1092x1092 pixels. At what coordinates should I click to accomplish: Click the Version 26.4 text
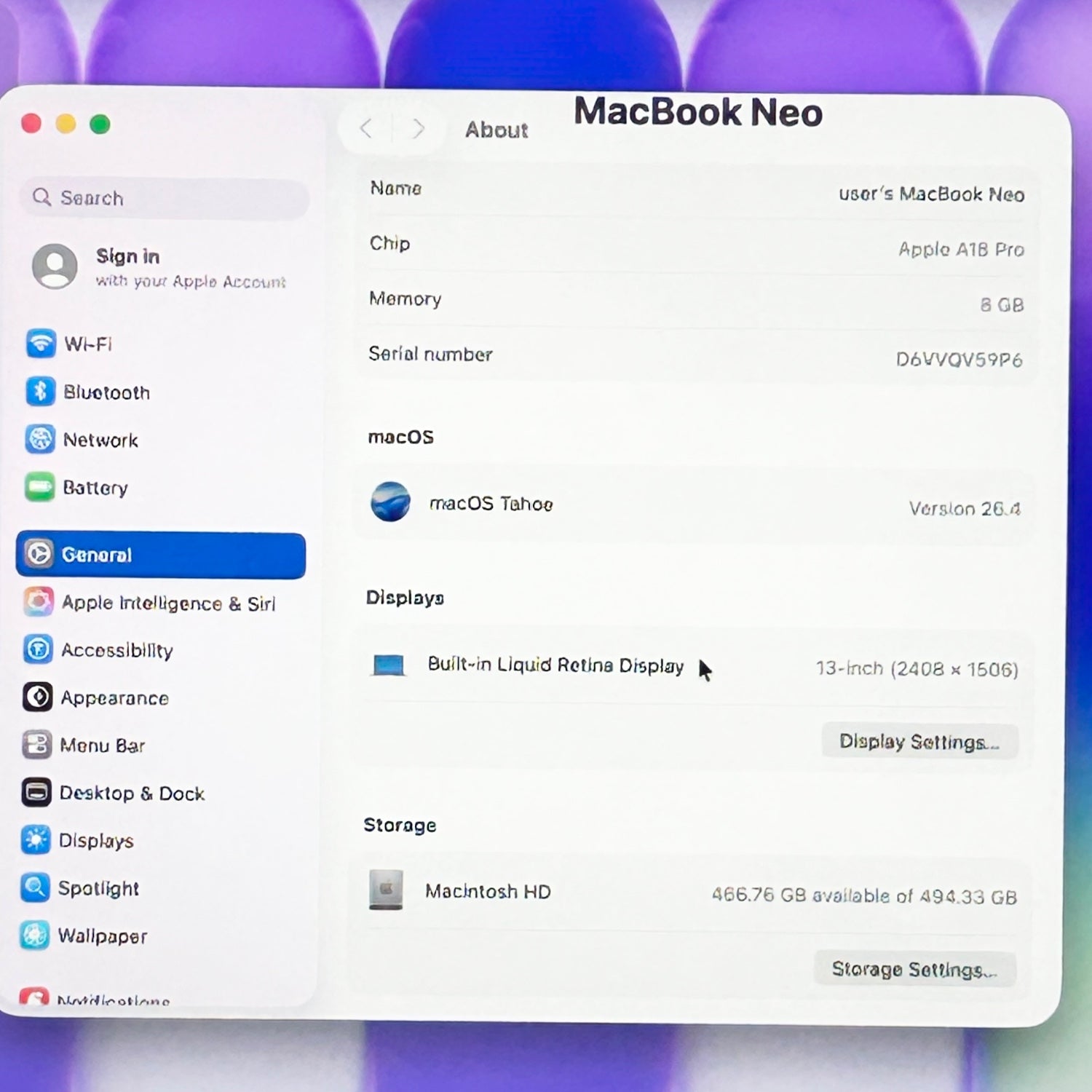click(965, 509)
